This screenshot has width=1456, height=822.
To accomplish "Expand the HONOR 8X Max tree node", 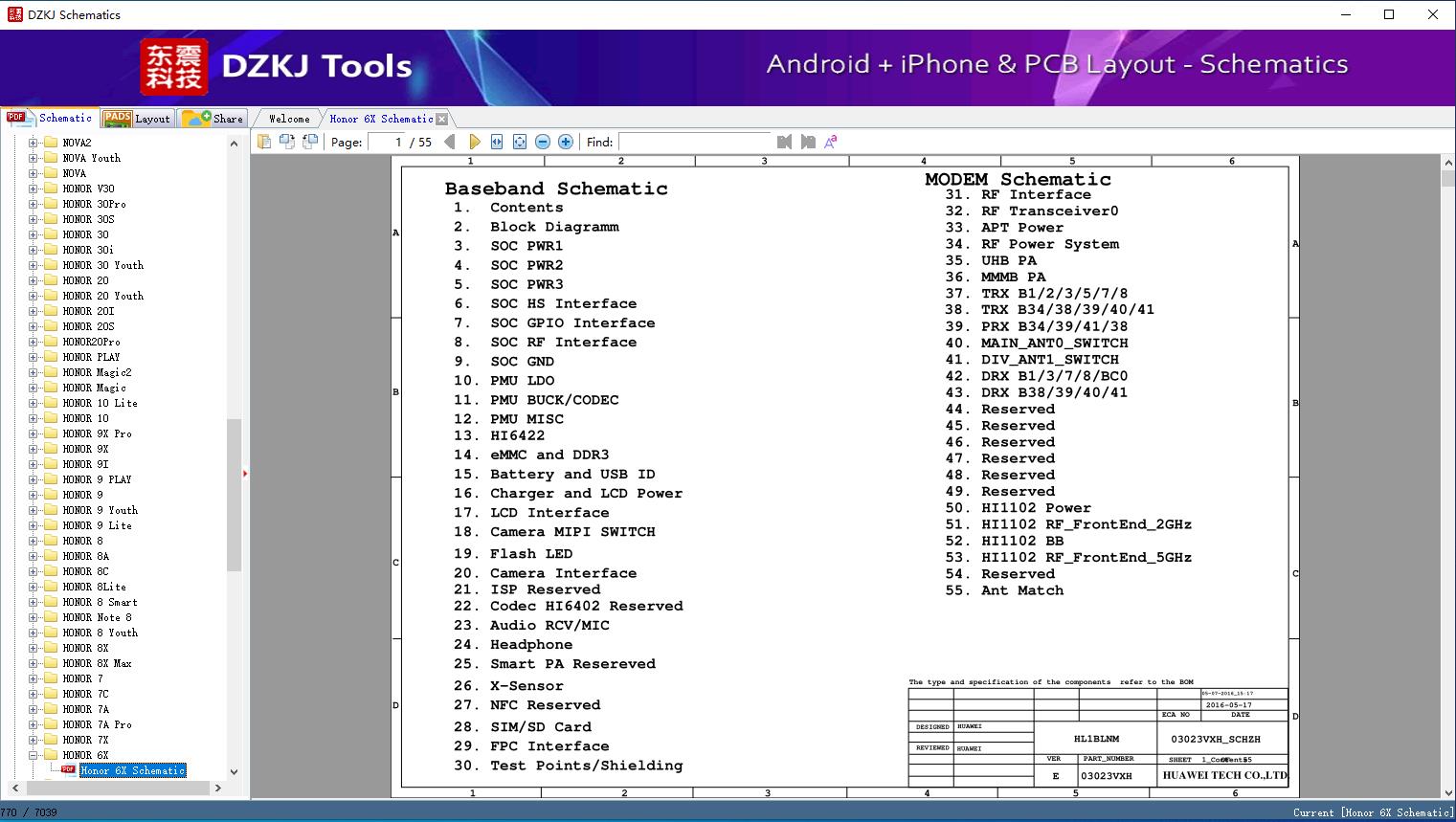I will pos(33,663).
